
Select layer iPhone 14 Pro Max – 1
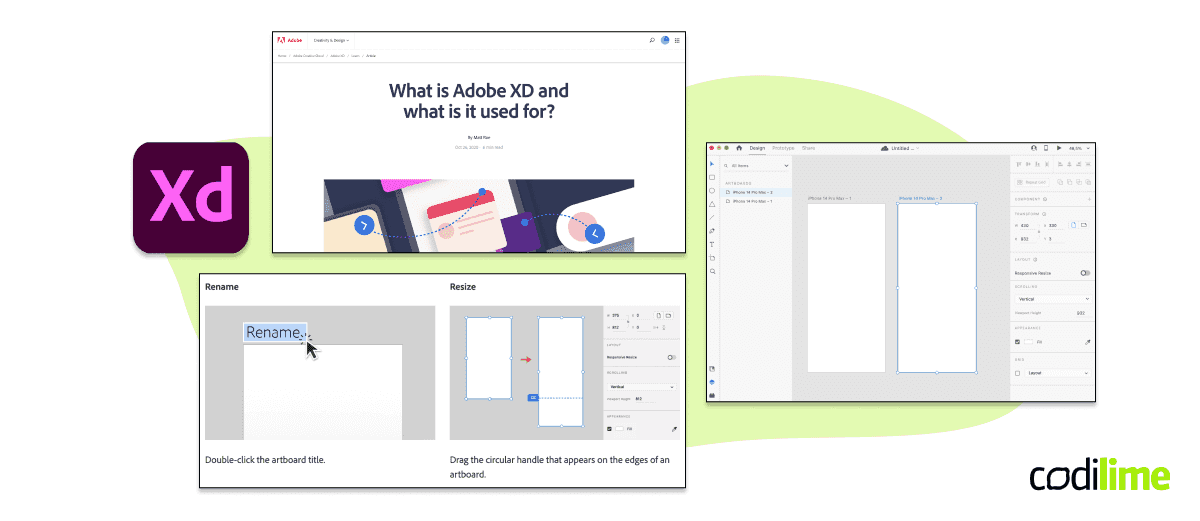click(x=756, y=201)
